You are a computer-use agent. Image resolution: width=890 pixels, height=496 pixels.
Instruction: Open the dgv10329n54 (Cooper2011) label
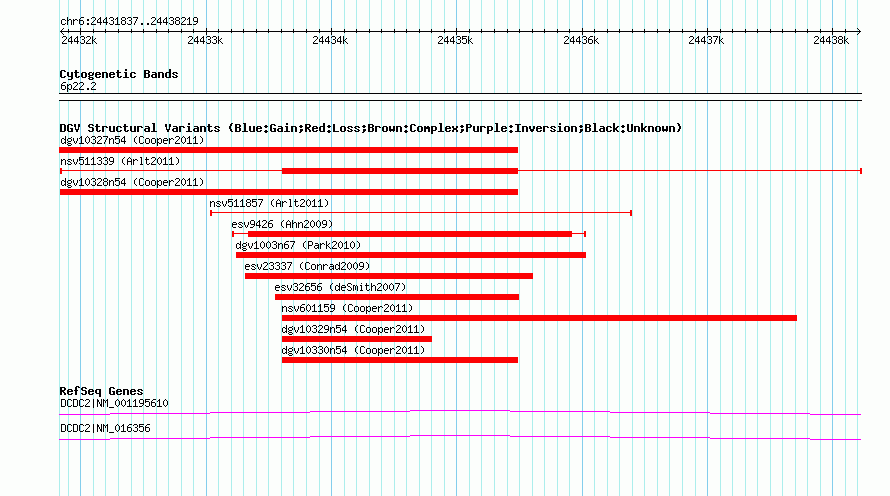353,329
